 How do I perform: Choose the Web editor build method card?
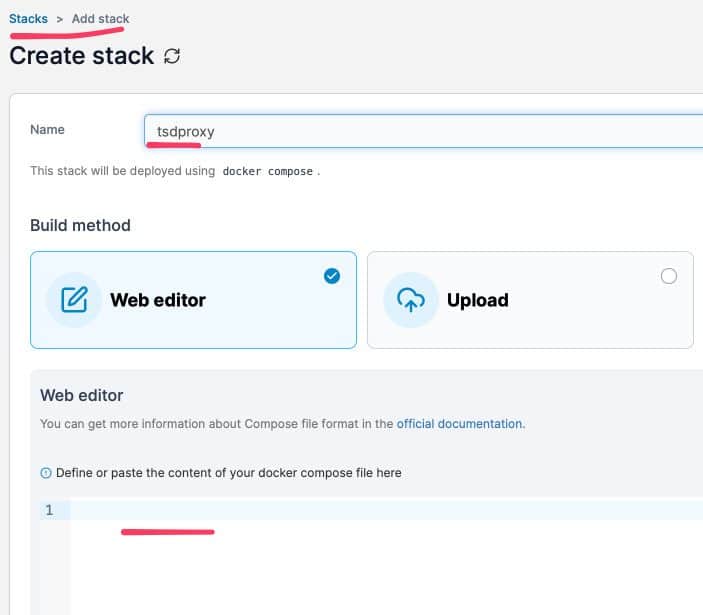pos(193,300)
